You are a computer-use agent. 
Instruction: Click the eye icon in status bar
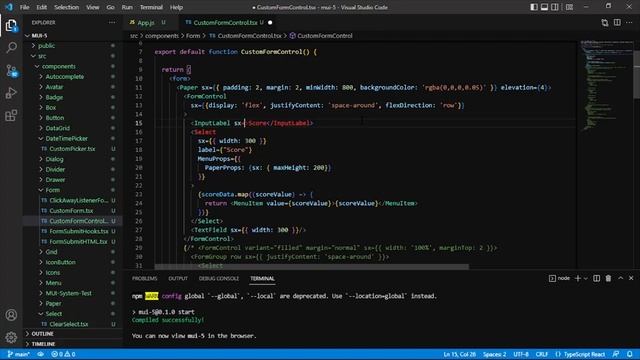tap(40, 354)
